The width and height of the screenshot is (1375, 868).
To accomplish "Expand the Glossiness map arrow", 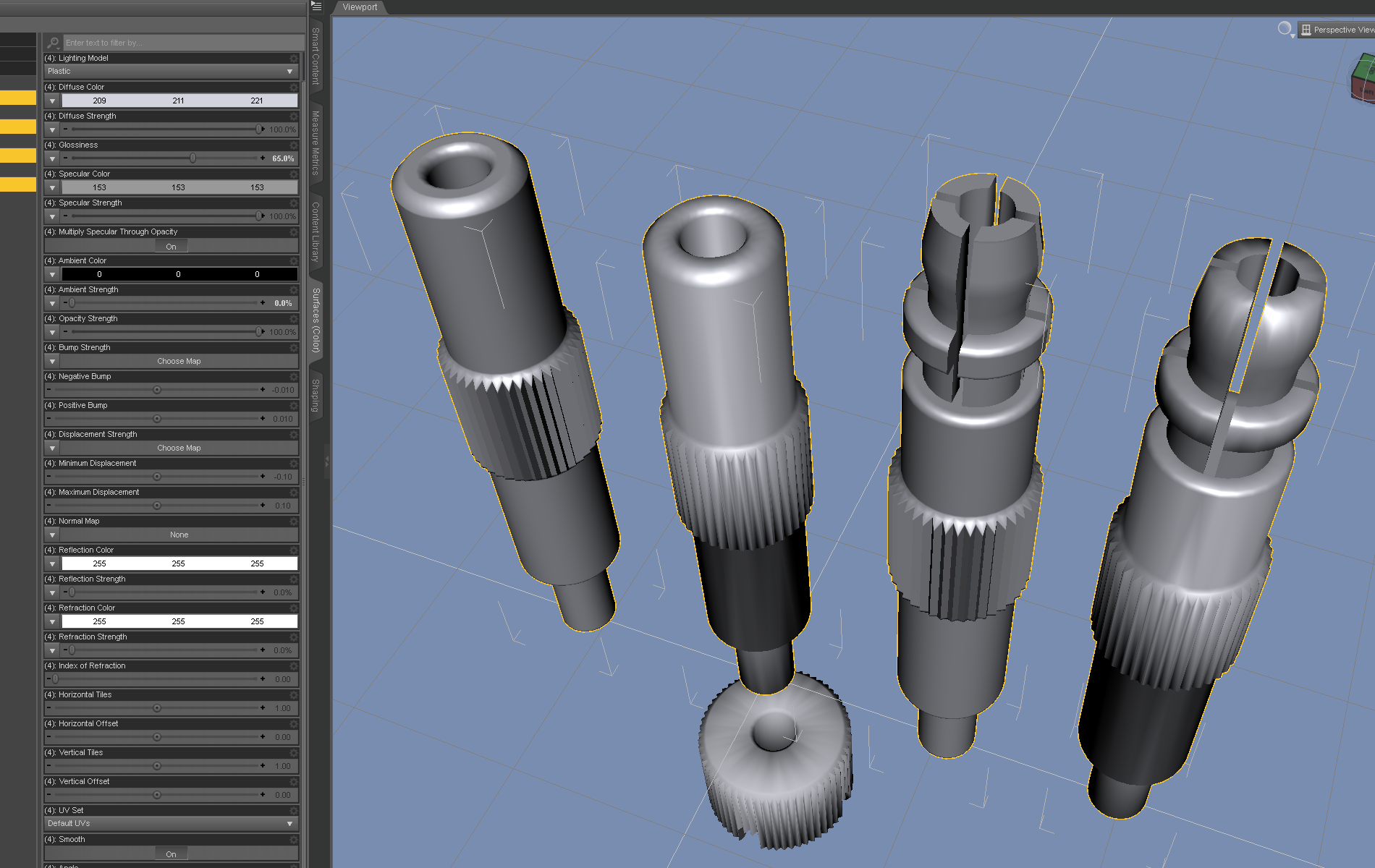I will click(53, 158).
